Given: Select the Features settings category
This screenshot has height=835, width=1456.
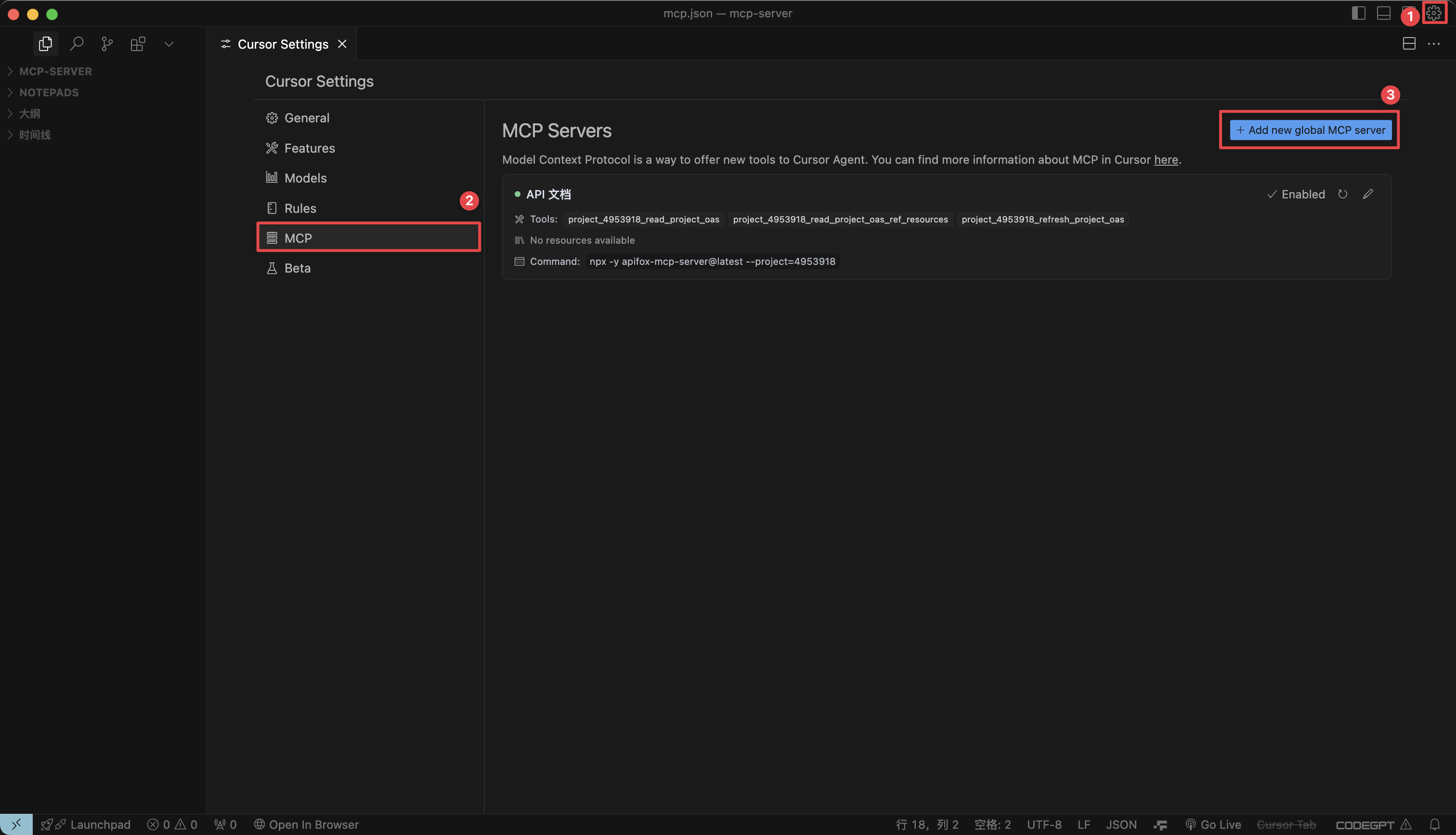Looking at the screenshot, I should 309,148.
